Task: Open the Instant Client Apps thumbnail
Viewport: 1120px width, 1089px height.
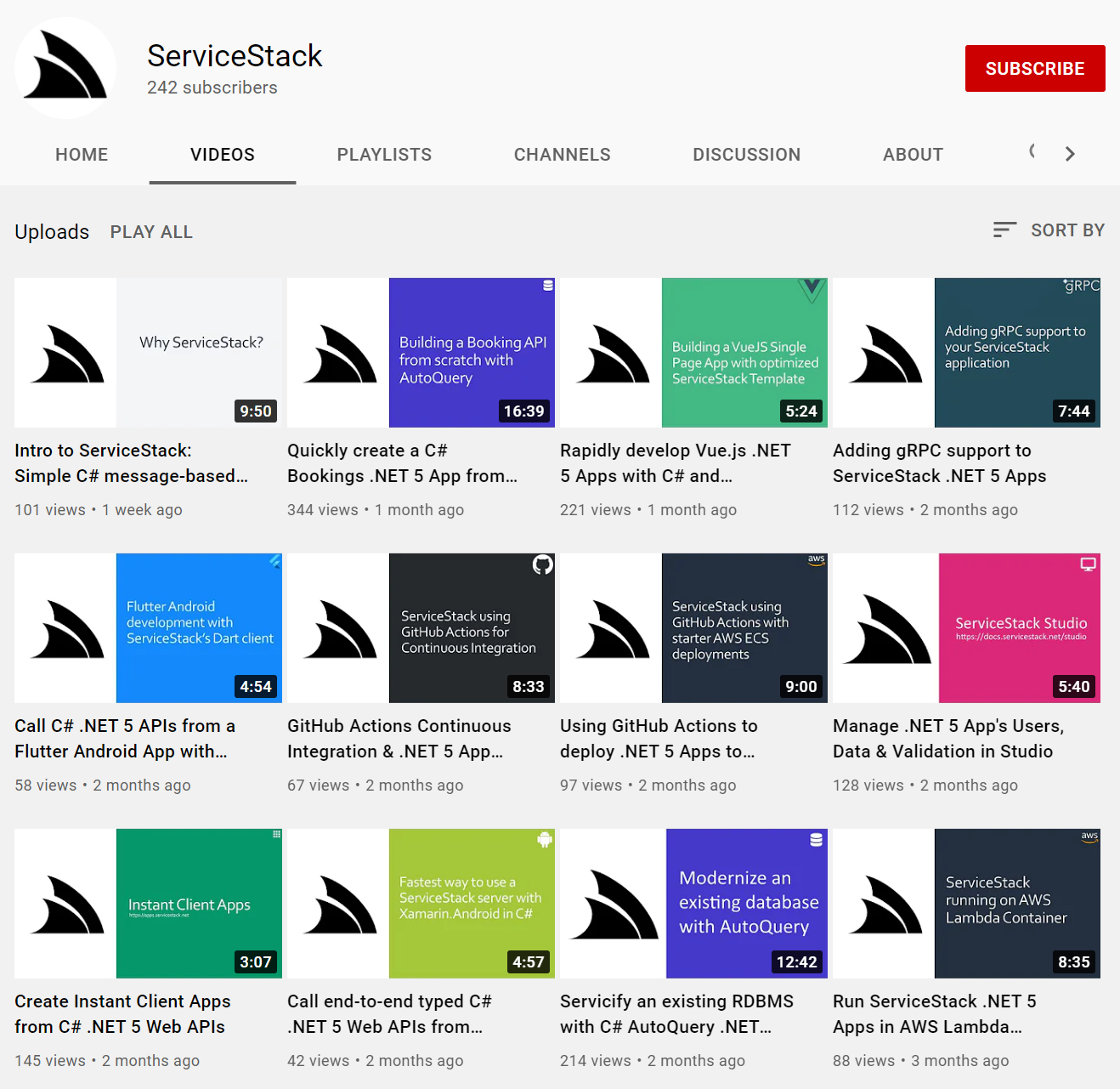Action: [148, 904]
